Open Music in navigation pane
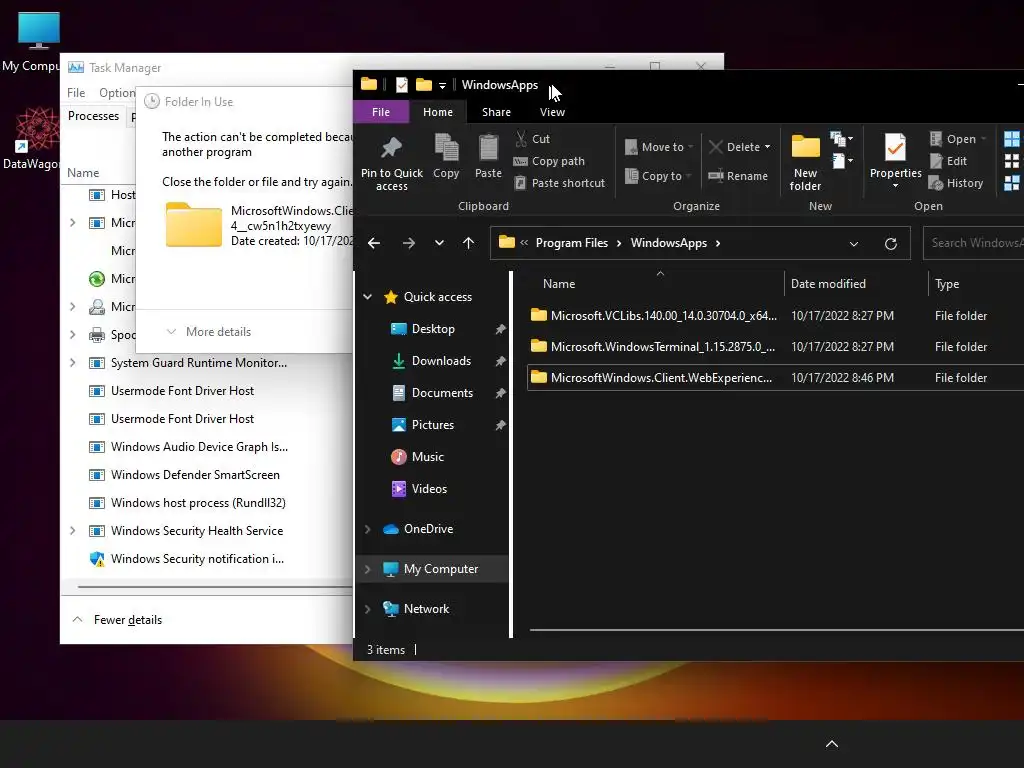Image resolution: width=1024 pixels, height=768 pixels. click(428, 457)
